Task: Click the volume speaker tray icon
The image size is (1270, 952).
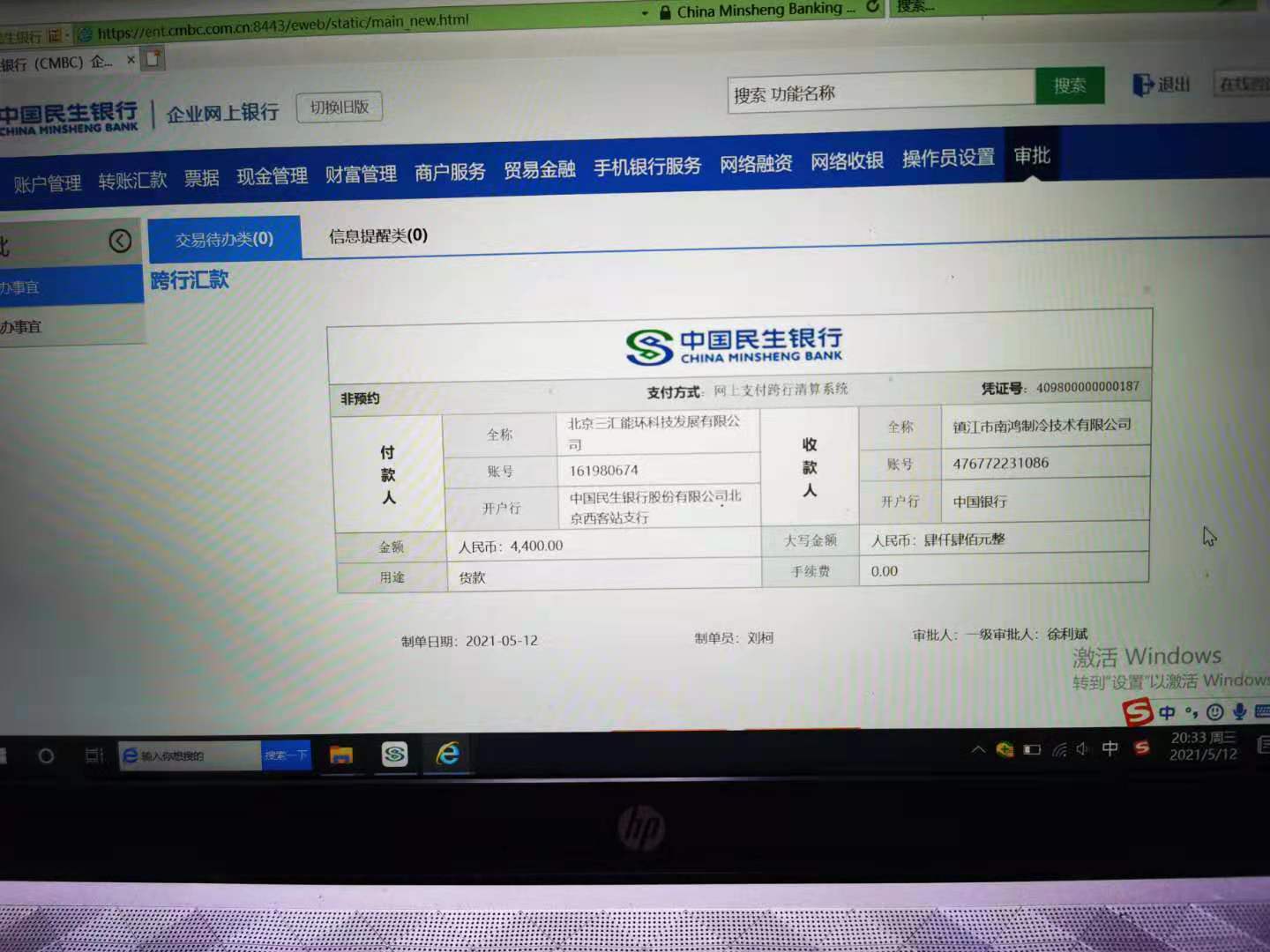Action: pyautogui.click(x=1083, y=749)
